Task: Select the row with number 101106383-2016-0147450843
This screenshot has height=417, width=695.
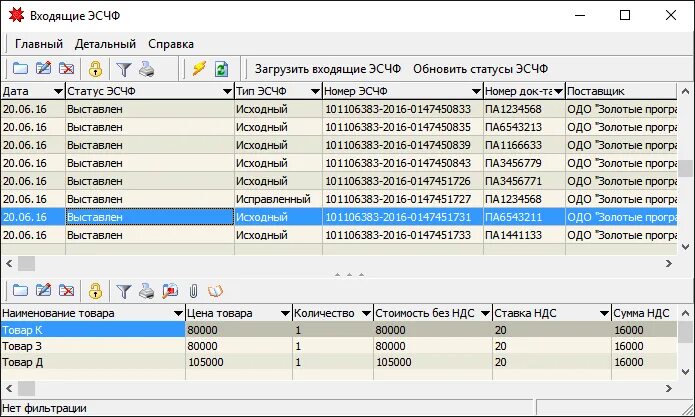Action: [x=339, y=163]
